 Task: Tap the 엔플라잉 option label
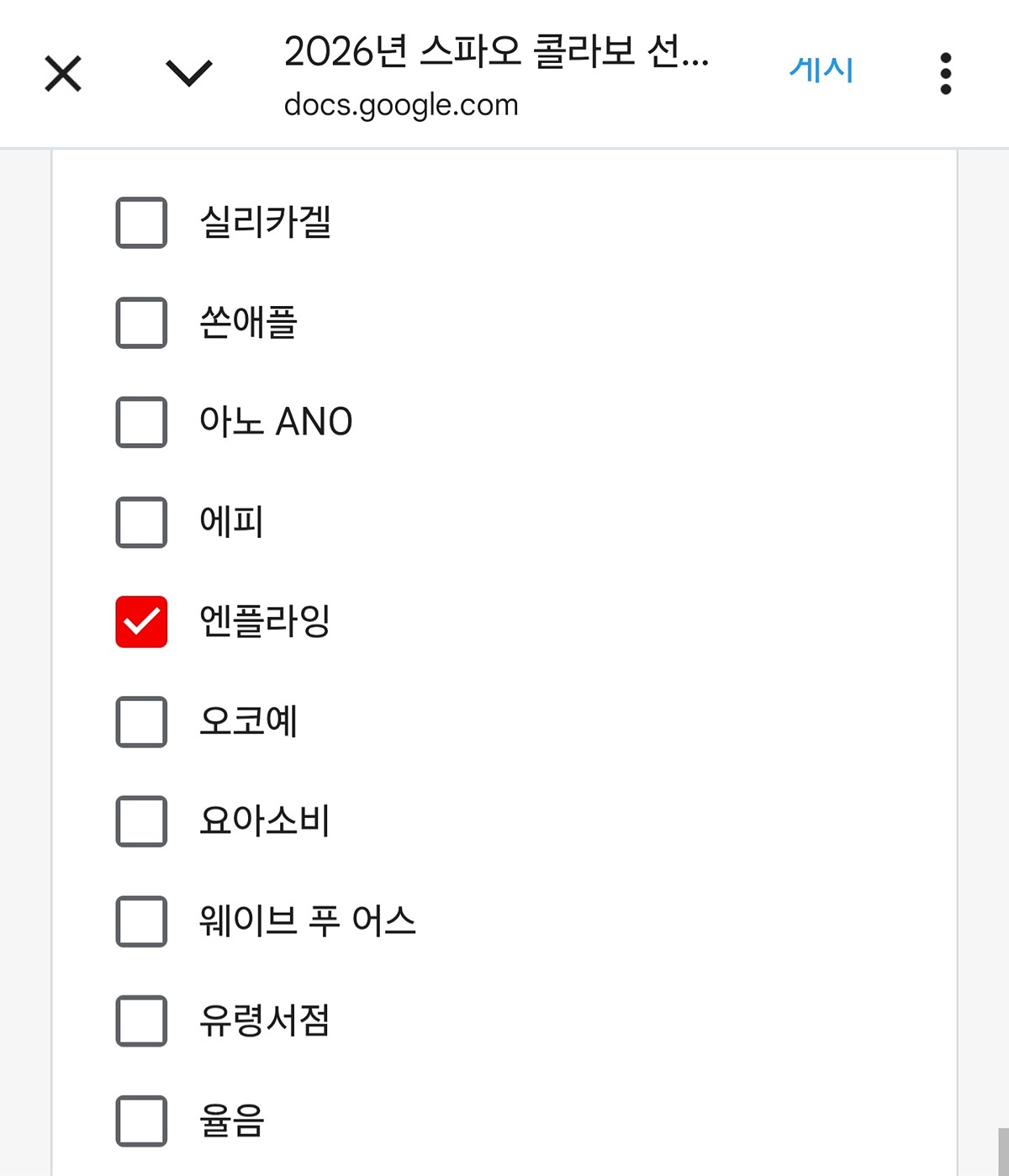click(265, 621)
